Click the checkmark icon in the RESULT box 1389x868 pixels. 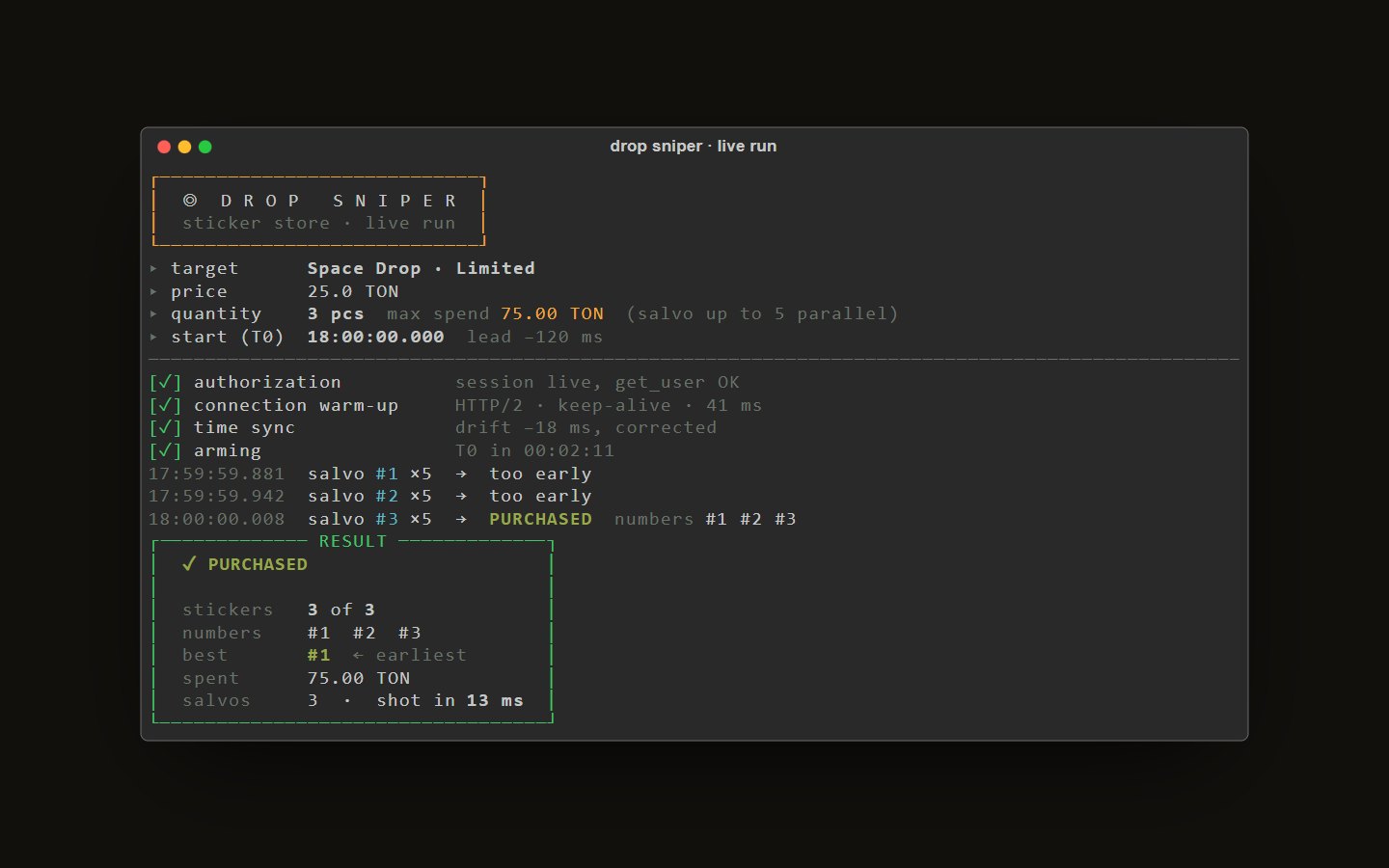[x=189, y=564]
